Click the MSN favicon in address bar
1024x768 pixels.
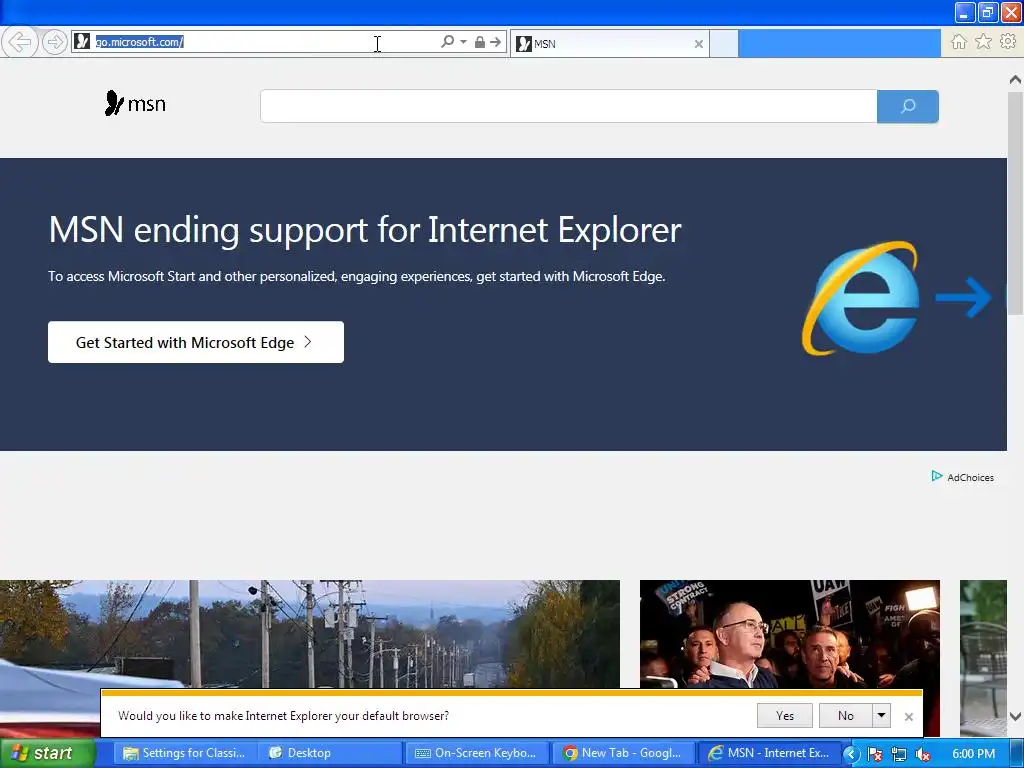[x=82, y=42]
